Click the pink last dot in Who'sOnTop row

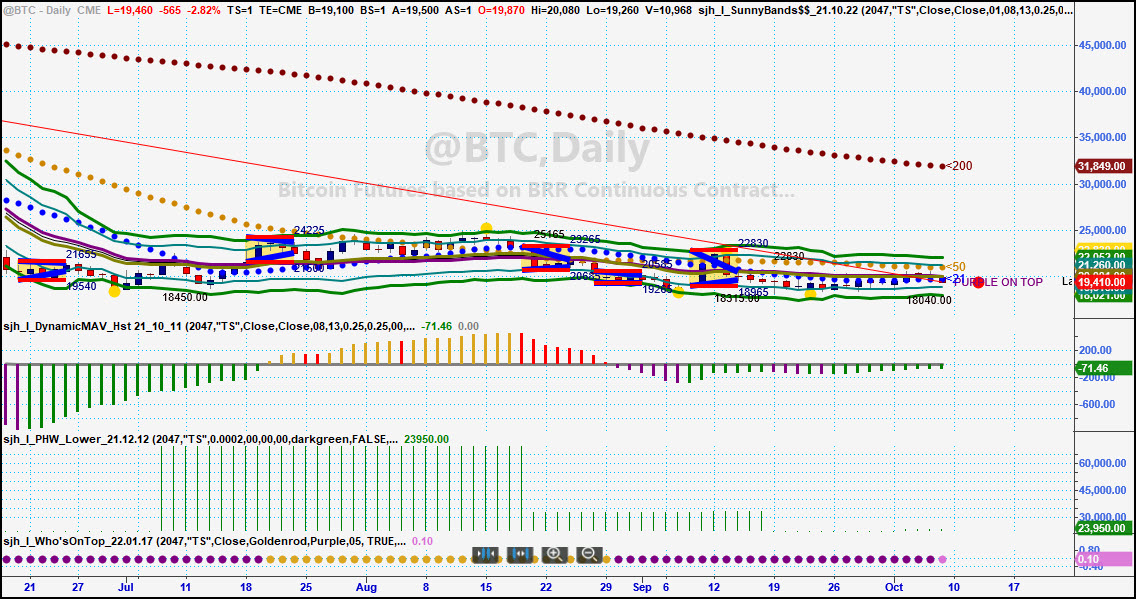pos(943,560)
